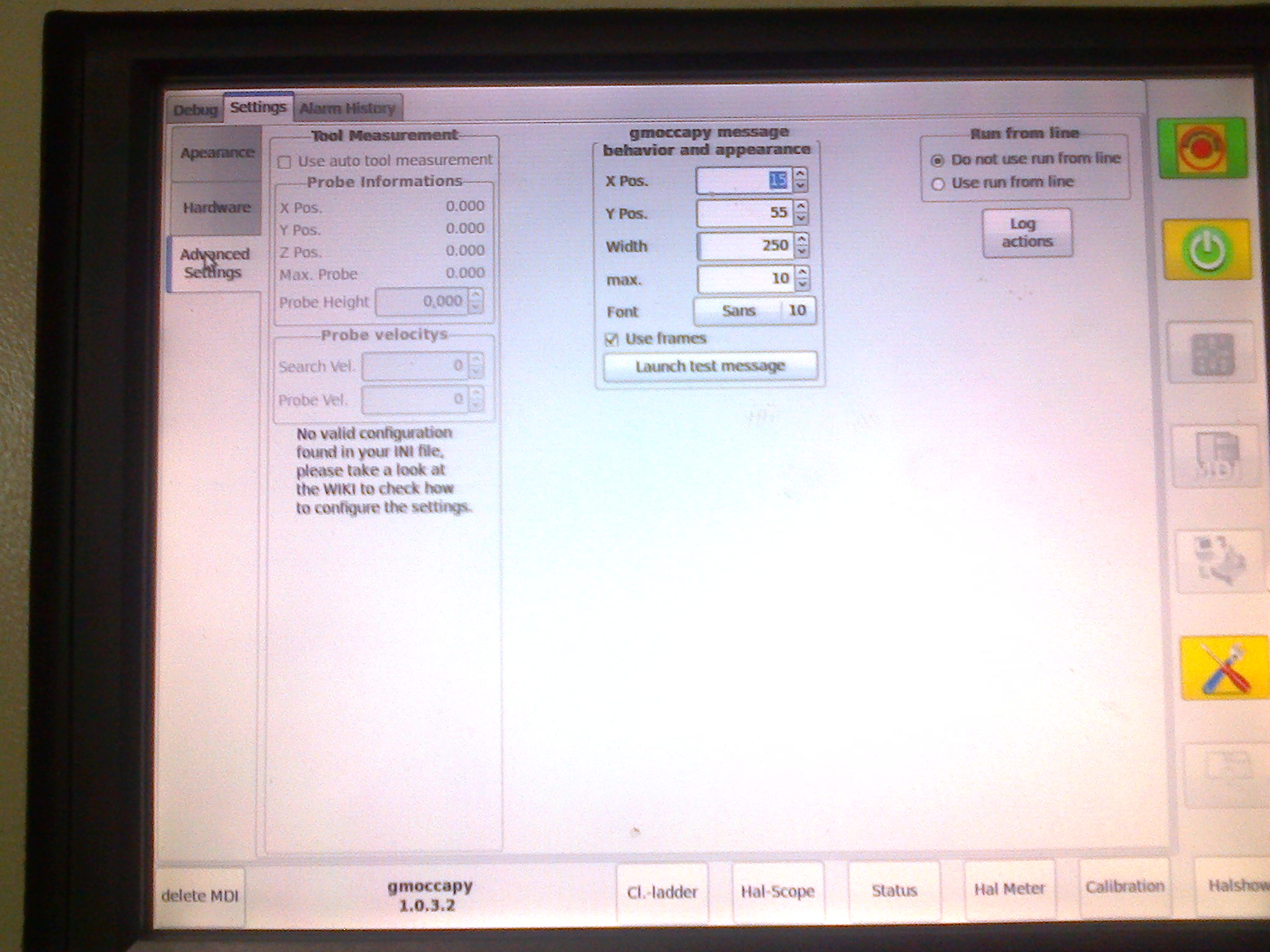Open the Sans 10 font chooser

click(754, 311)
